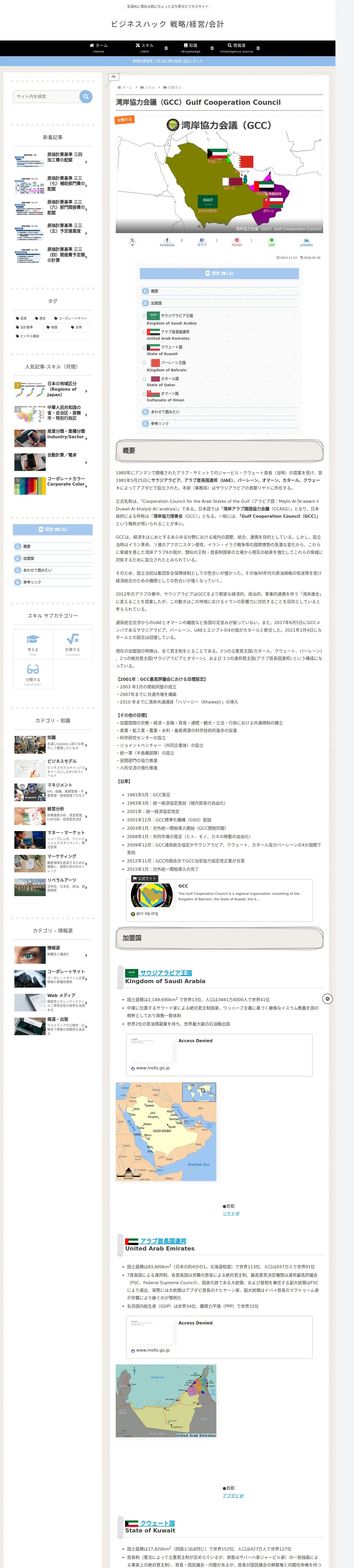
Task: Open the Web メディア information source category
Action: click(53, 1002)
